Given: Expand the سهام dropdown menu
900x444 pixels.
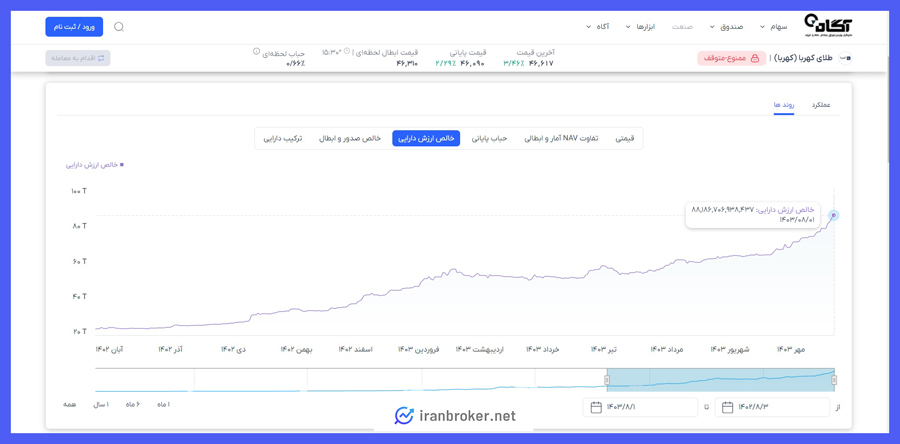Looking at the screenshot, I should click(774, 27).
